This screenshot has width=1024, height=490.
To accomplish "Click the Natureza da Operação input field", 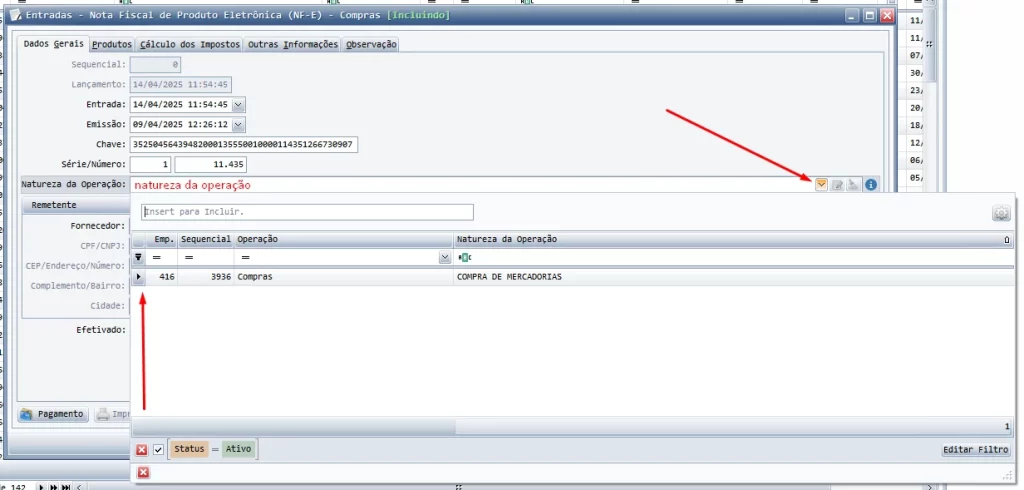I will 470,185.
